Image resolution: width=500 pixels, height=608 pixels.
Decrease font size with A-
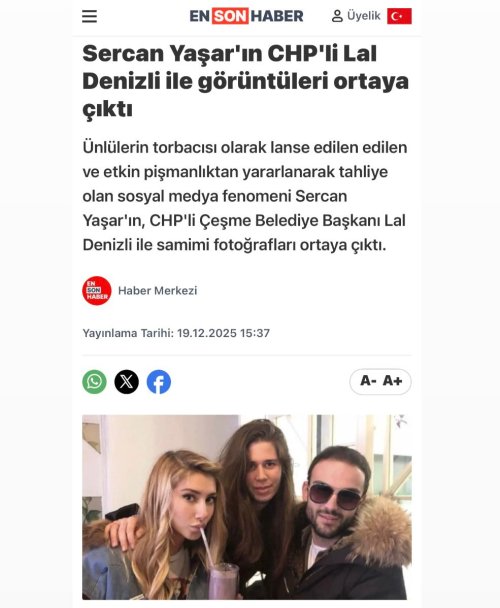pyautogui.click(x=368, y=381)
